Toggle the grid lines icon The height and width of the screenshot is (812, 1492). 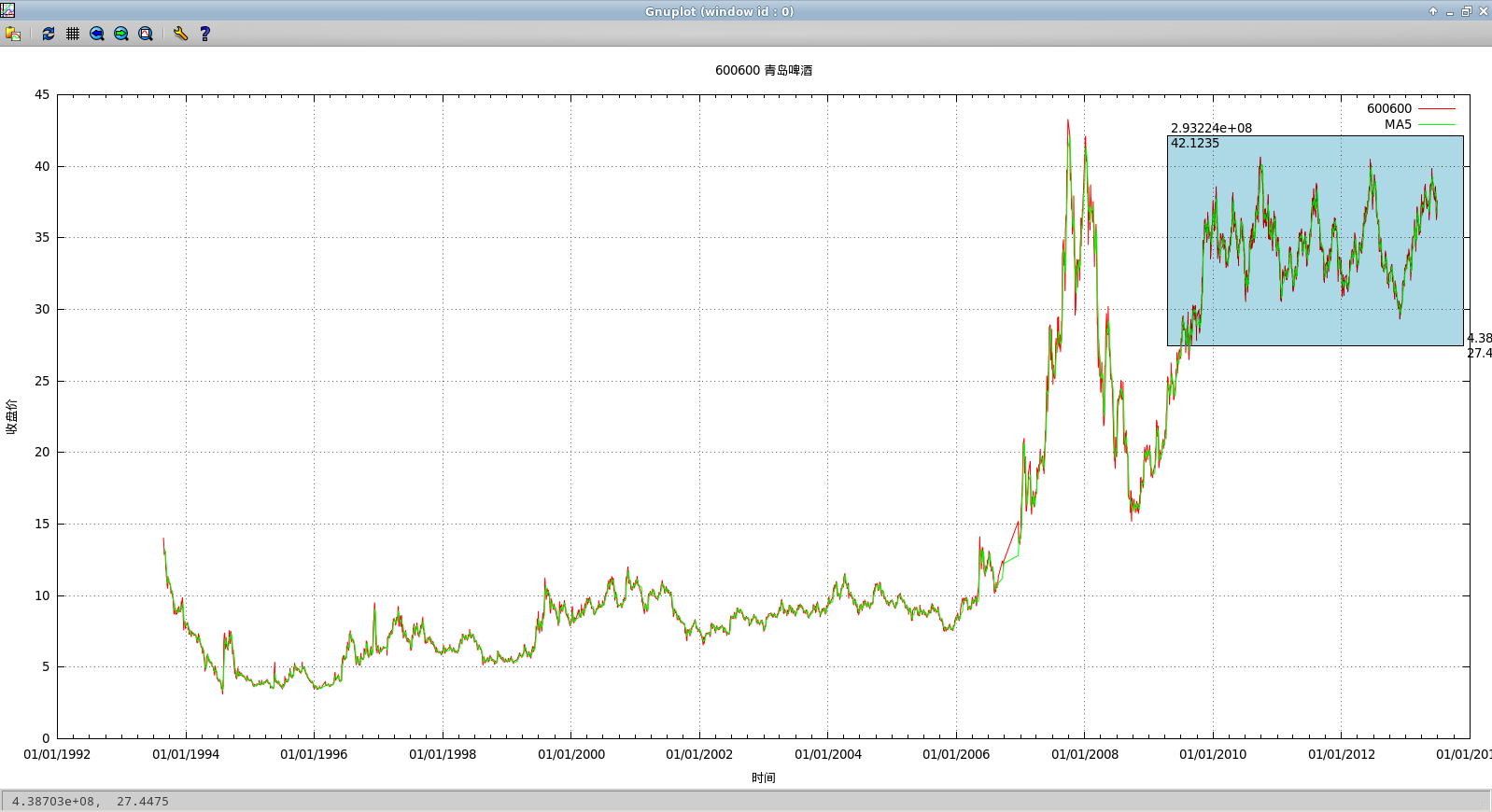pos(73,34)
